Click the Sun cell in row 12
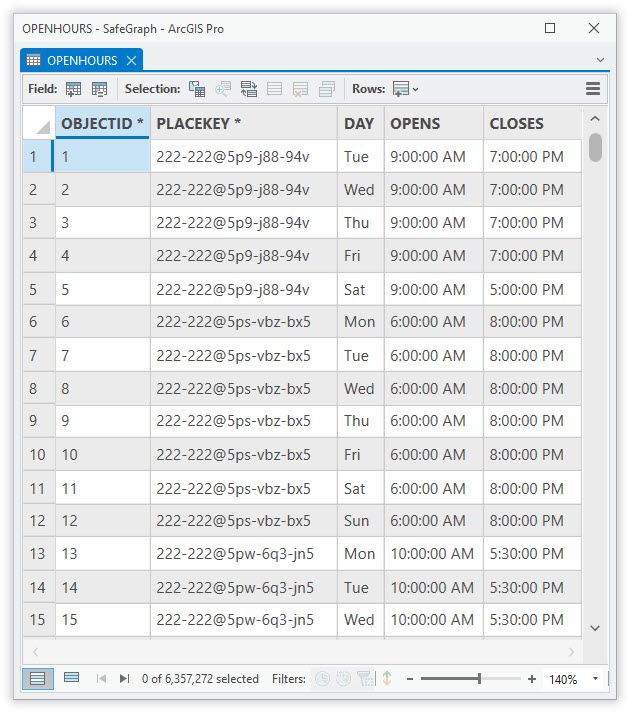630x713 pixels. pyautogui.click(x=361, y=520)
